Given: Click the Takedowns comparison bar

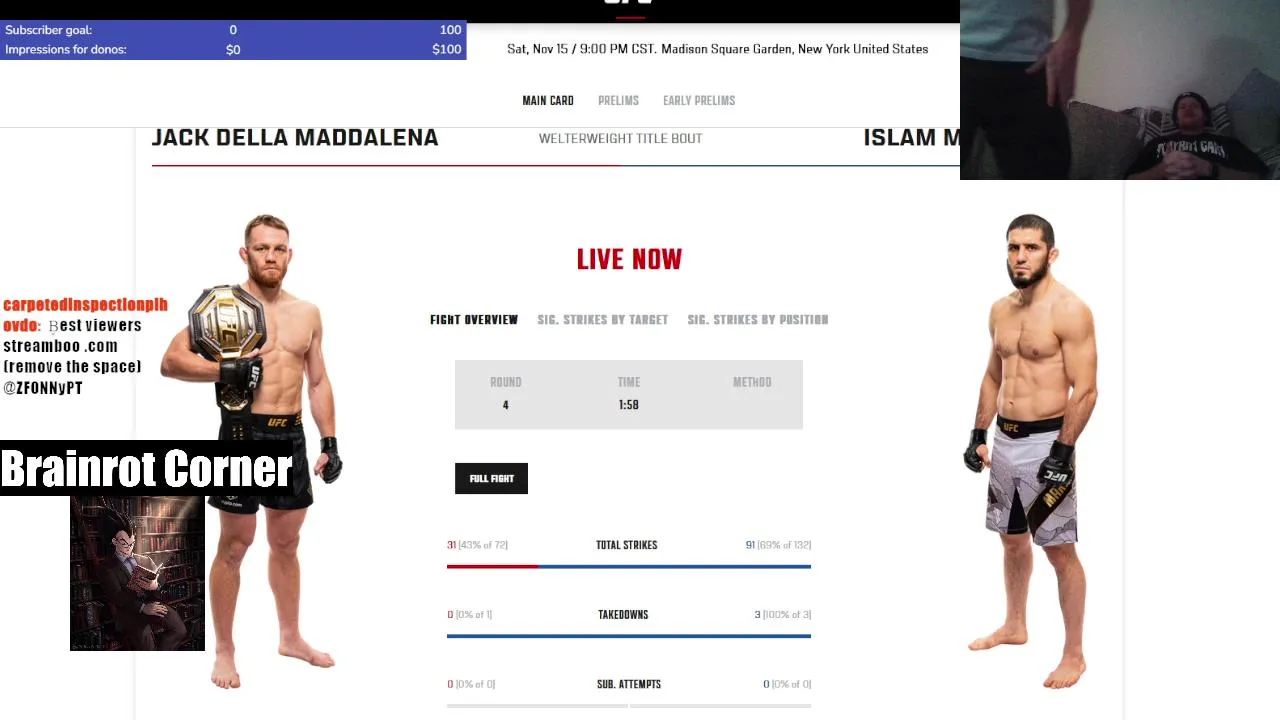Looking at the screenshot, I should (629, 636).
